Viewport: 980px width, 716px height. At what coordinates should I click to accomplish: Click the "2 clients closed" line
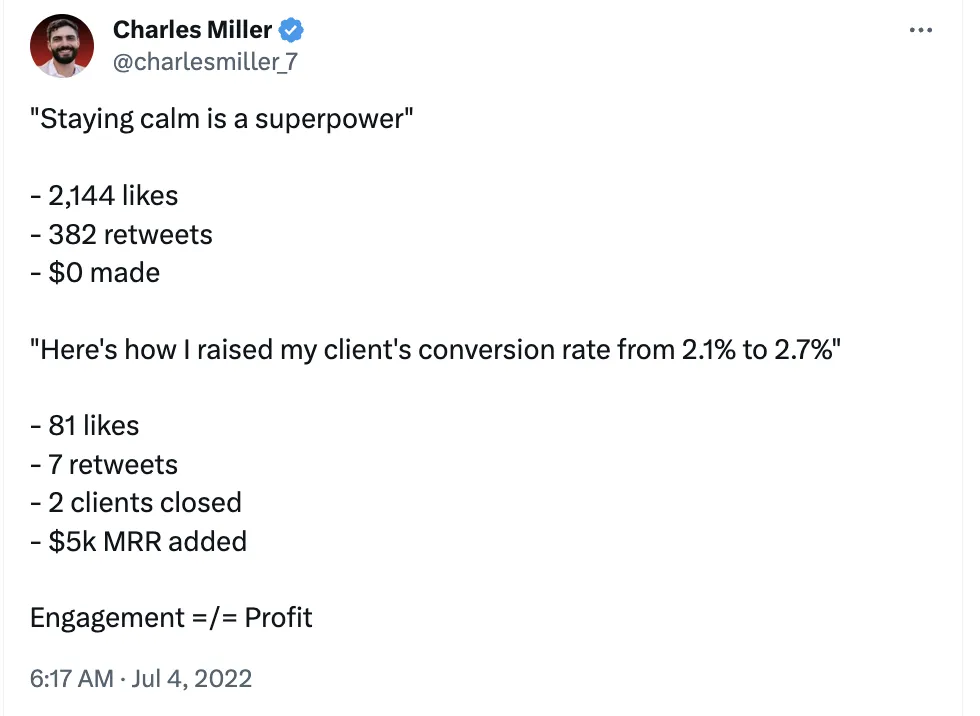136,502
